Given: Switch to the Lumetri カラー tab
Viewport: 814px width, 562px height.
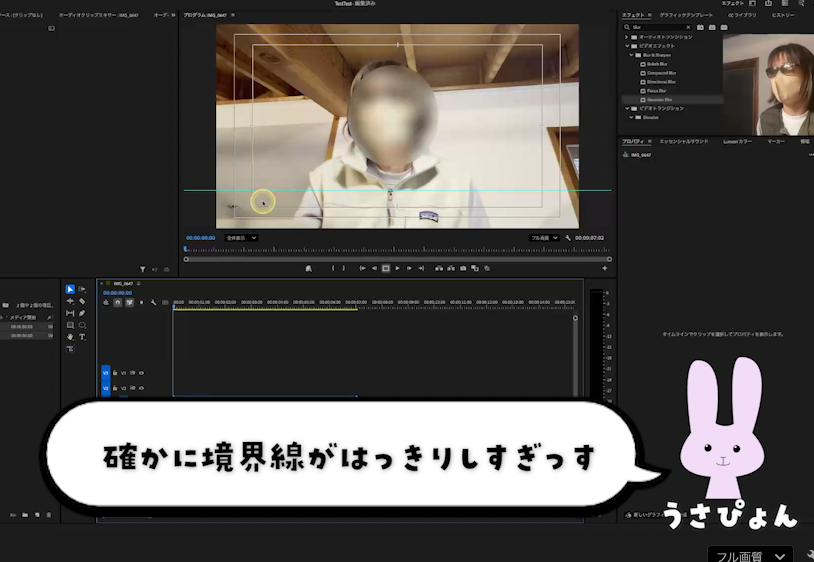Looking at the screenshot, I should pyautogui.click(x=737, y=142).
